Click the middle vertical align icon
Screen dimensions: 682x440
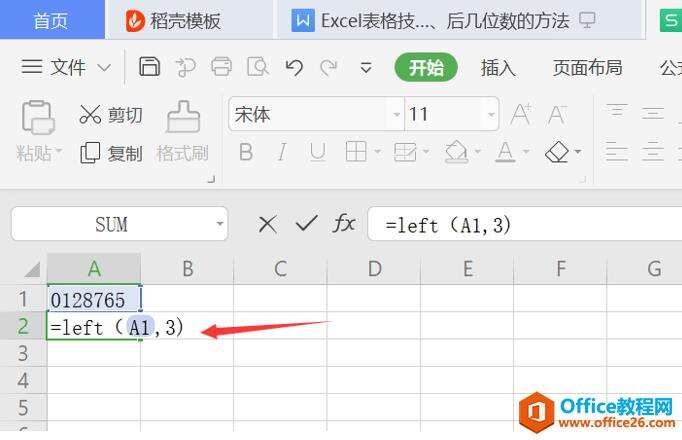click(x=653, y=113)
